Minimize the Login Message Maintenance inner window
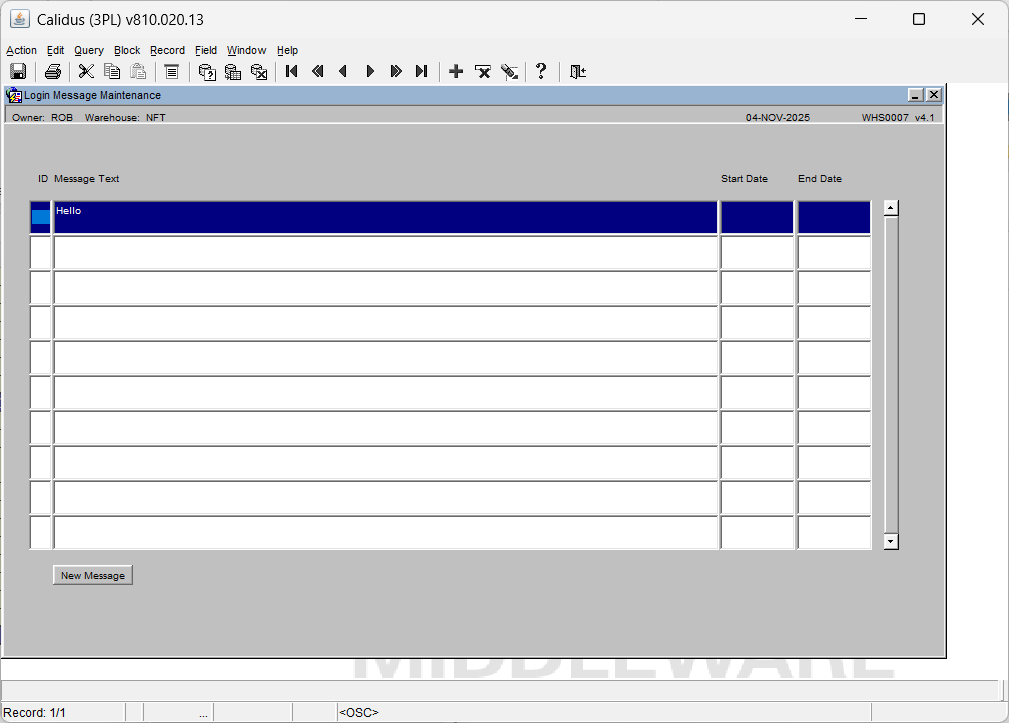1009x723 pixels. [915, 95]
